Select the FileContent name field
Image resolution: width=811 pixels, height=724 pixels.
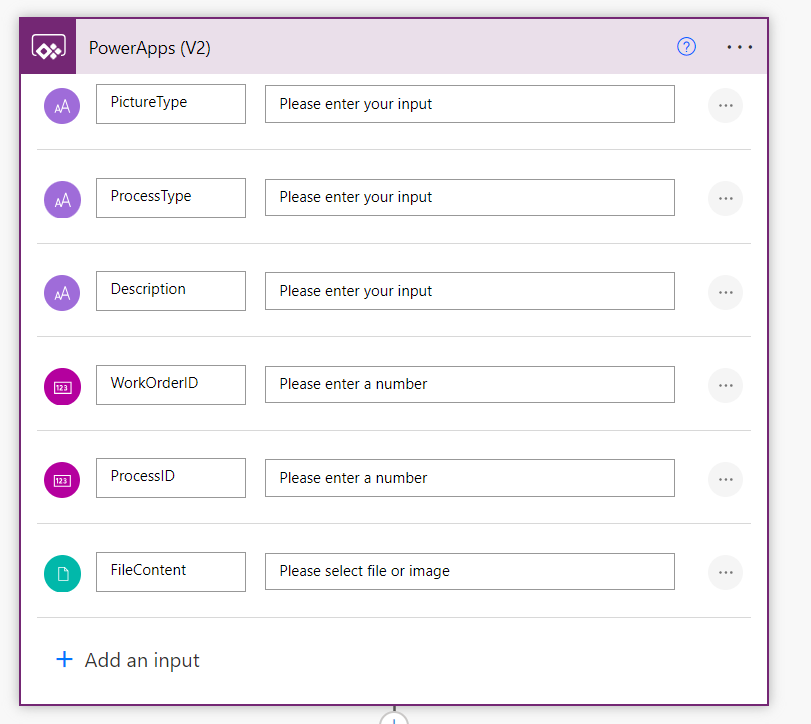coord(171,572)
